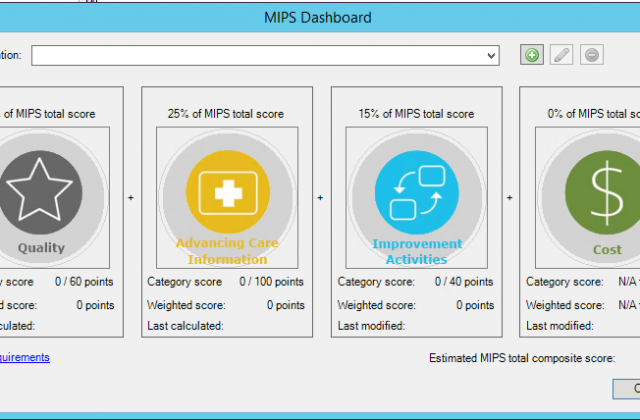Click the green add configuration icon
The width and height of the screenshot is (640, 420).
tap(532, 55)
